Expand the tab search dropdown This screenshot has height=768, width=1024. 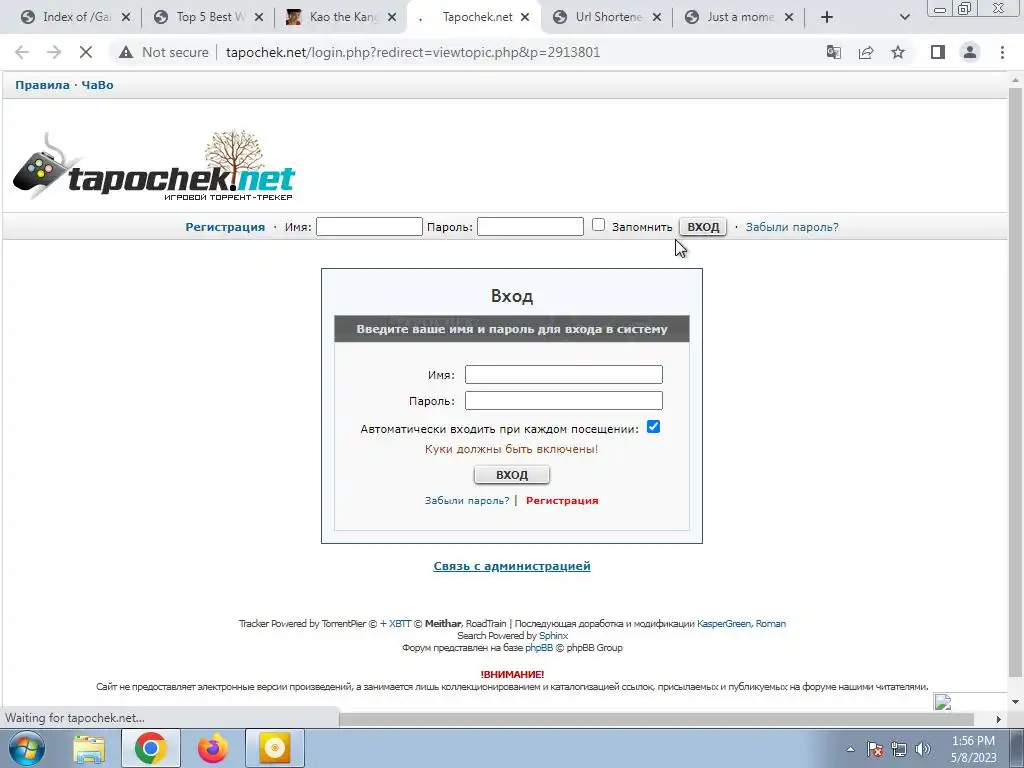click(904, 17)
